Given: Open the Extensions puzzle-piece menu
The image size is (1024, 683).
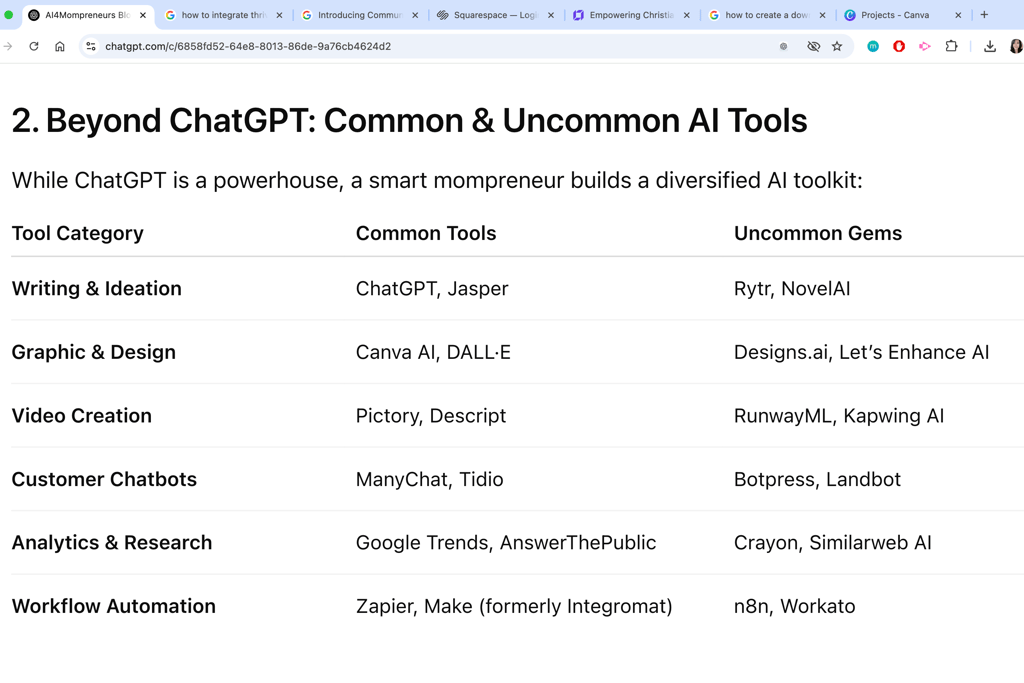Looking at the screenshot, I should (x=952, y=46).
